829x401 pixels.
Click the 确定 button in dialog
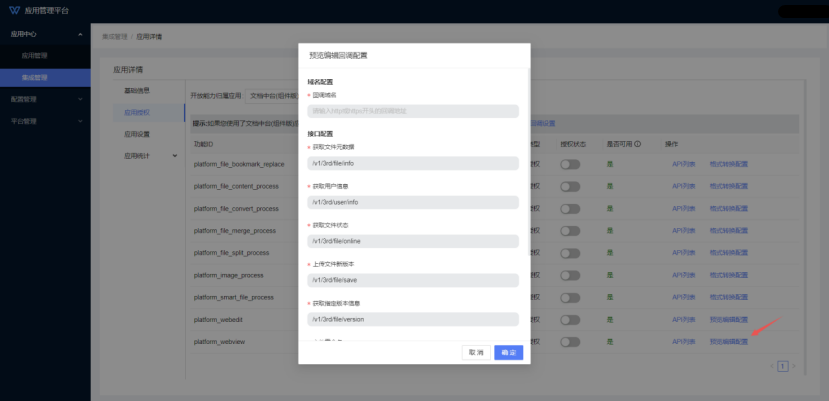click(x=508, y=352)
